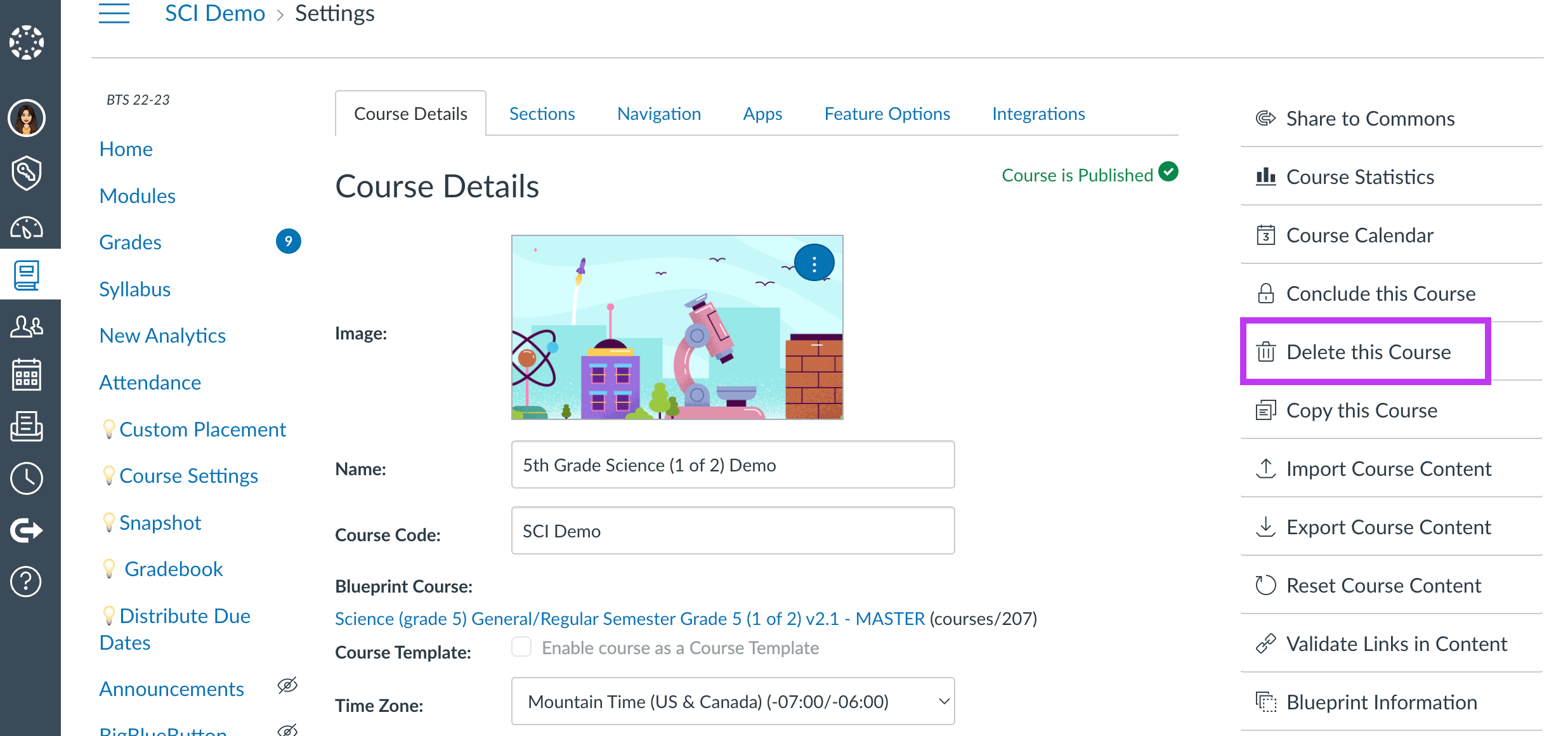Open the course image options menu
Screen dimensions: 1568x736
(x=814, y=263)
